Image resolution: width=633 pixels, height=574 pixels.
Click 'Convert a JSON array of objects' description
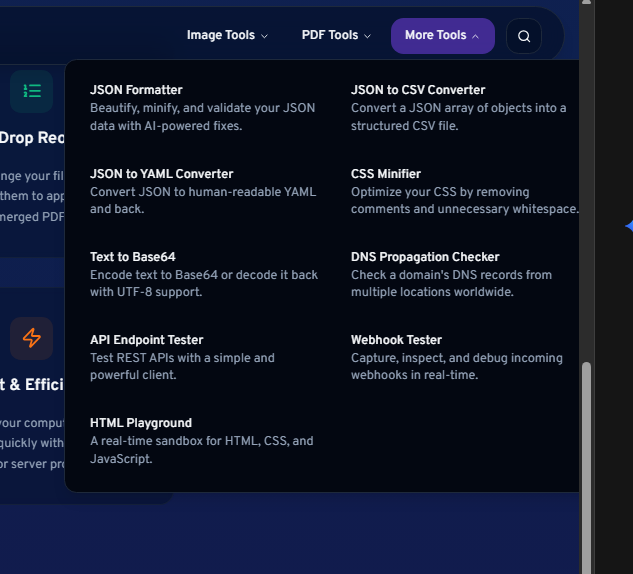coord(459,117)
